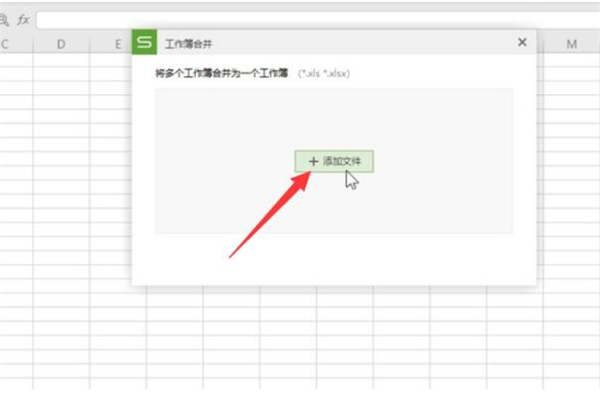Click the fx insert function icon
This screenshot has width=600, height=397.
pos(23,20)
